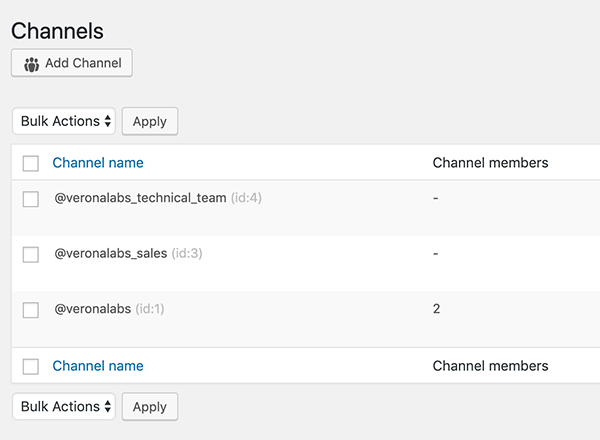Expand the bottom Bulk Actions dropdown
The image size is (600, 440).
[64, 407]
